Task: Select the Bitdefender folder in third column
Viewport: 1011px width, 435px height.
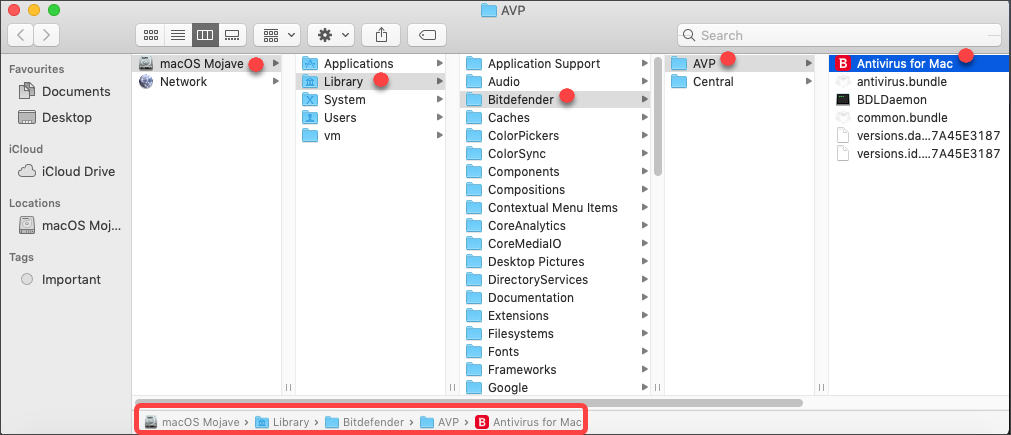Action: [556, 99]
